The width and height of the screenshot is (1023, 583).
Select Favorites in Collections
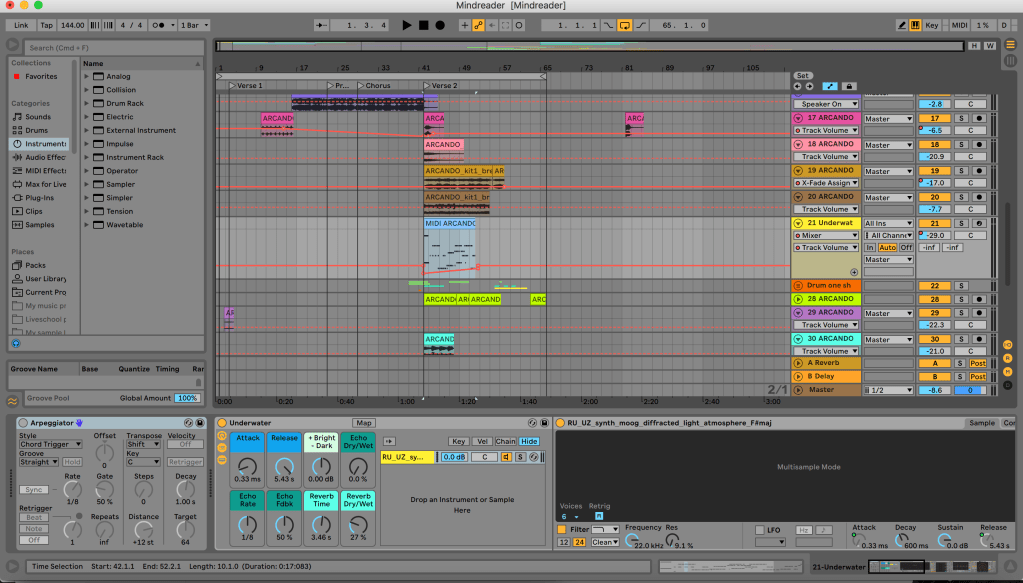coord(40,76)
